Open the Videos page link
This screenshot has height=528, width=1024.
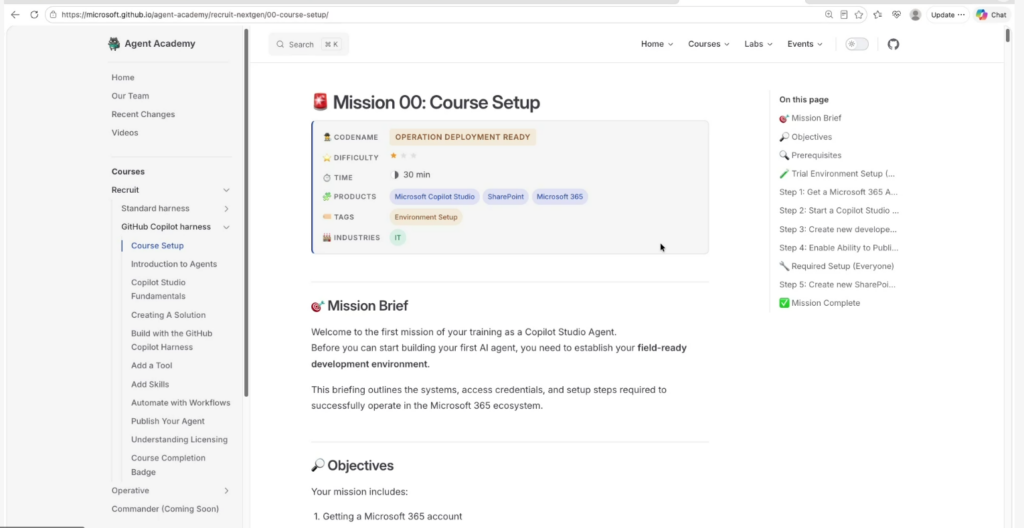(x=125, y=132)
